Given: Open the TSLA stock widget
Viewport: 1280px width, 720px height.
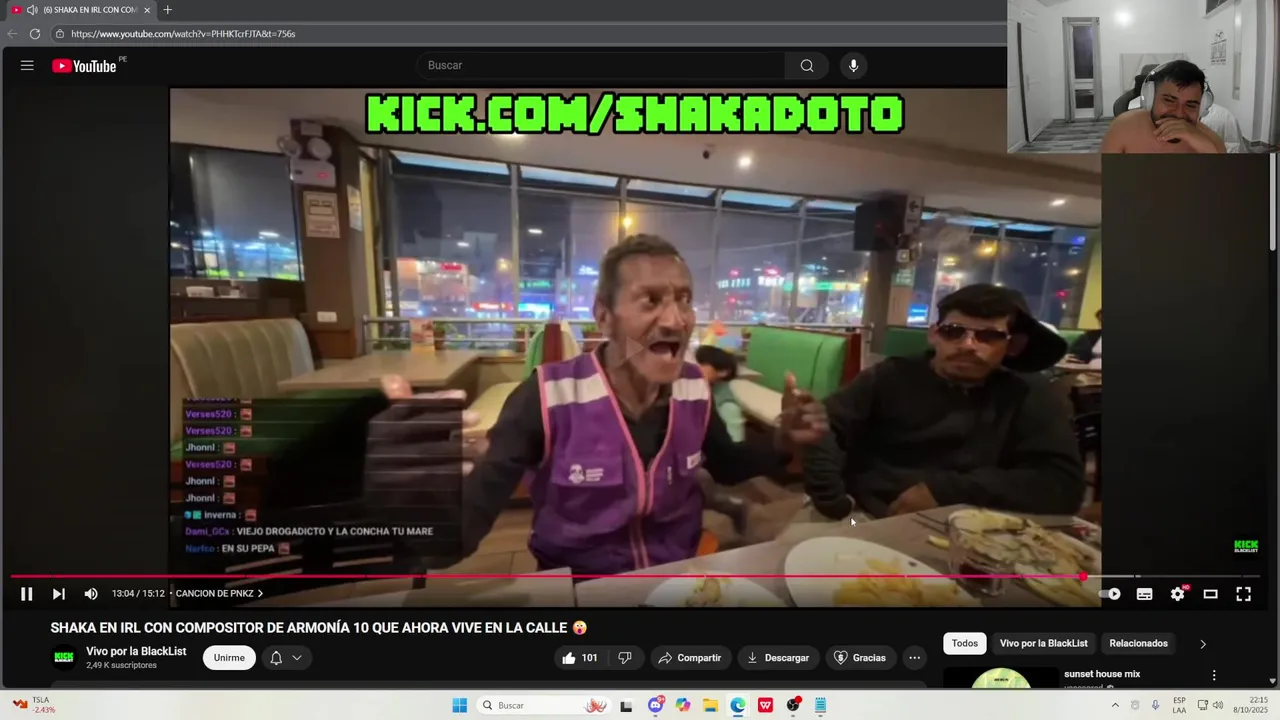Looking at the screenshot, I should 32,705.
